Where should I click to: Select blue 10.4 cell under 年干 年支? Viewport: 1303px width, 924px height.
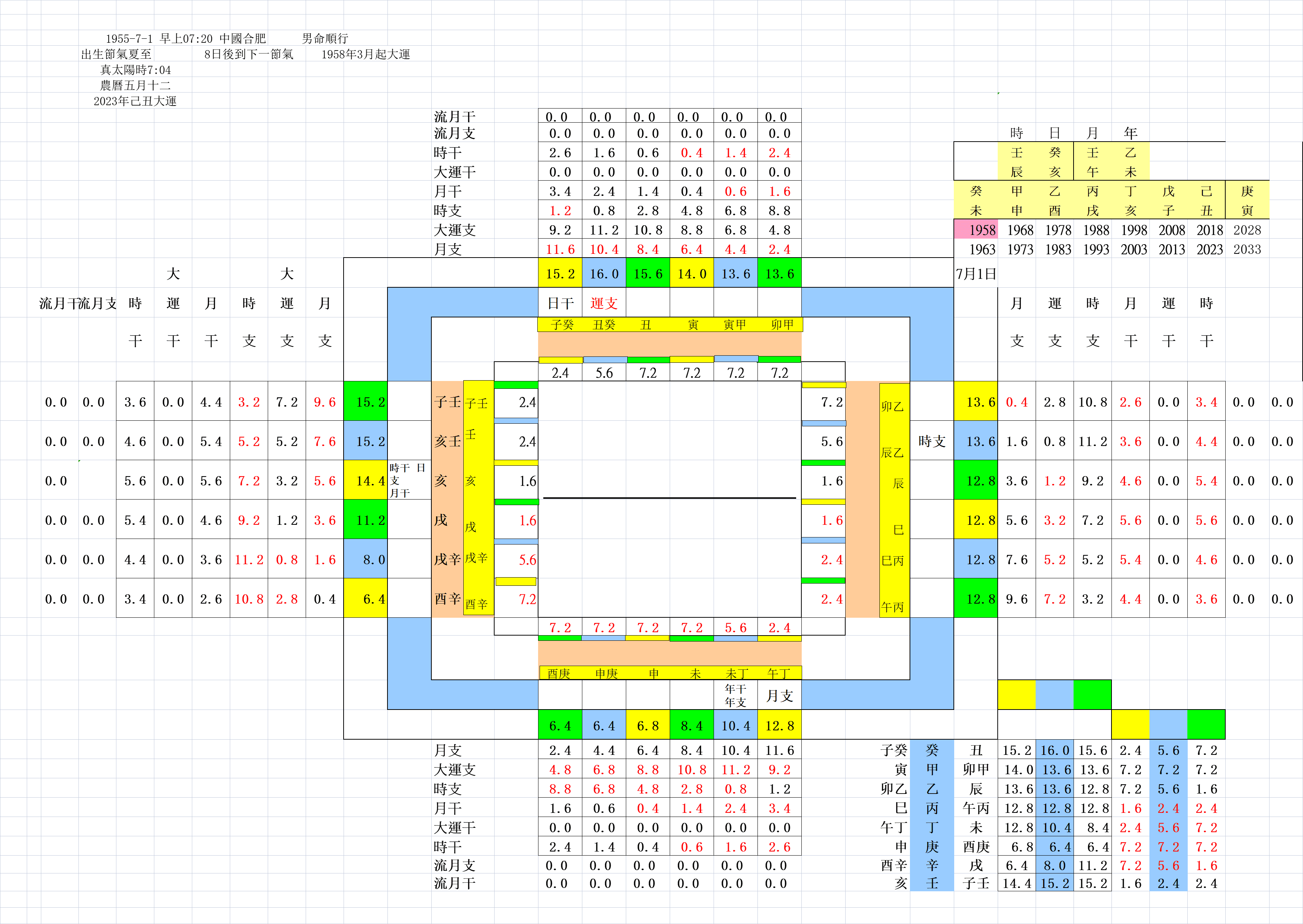coord(736,725)
